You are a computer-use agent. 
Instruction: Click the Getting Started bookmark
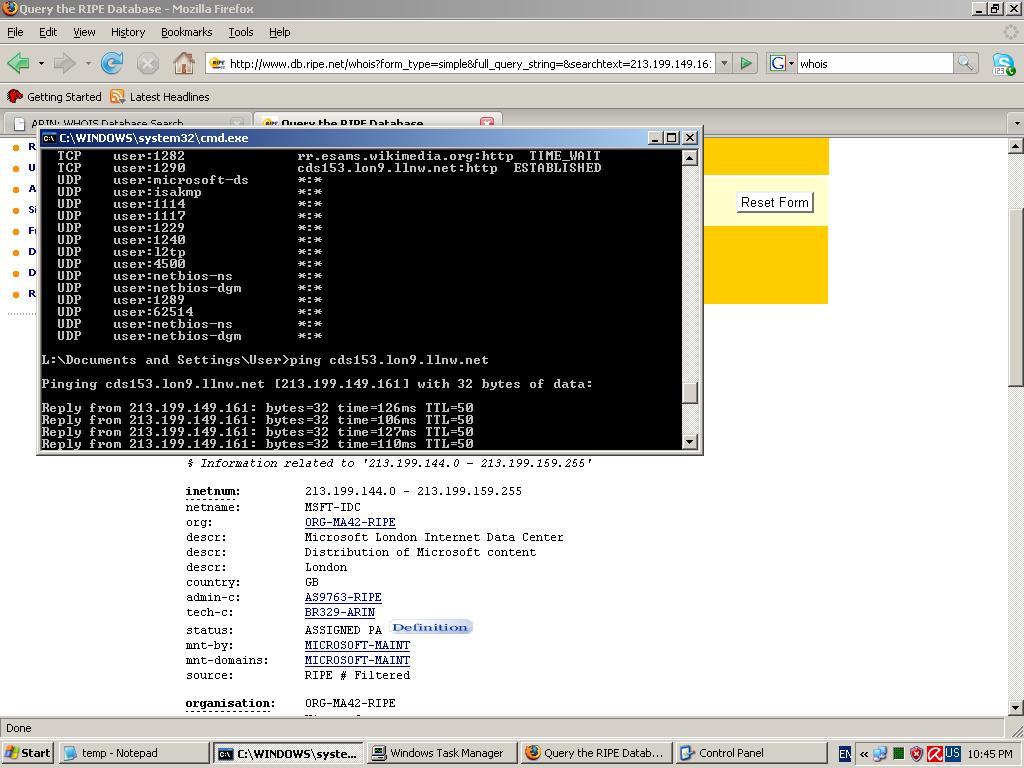click(x=54, y=97)
